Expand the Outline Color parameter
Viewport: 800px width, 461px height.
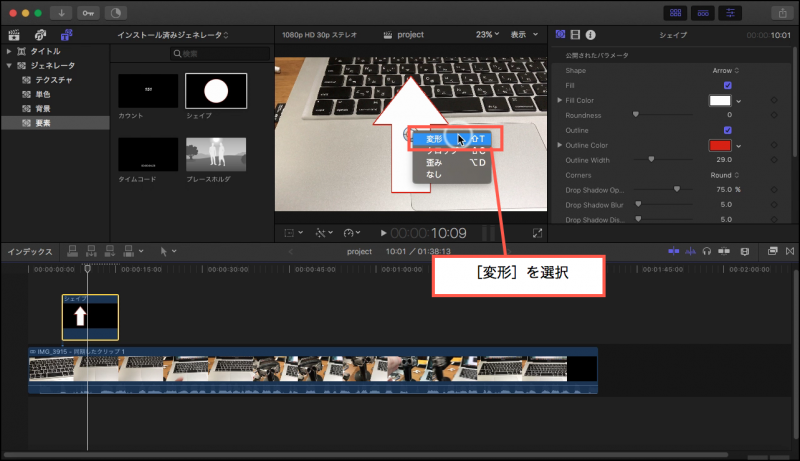[559, 145]
